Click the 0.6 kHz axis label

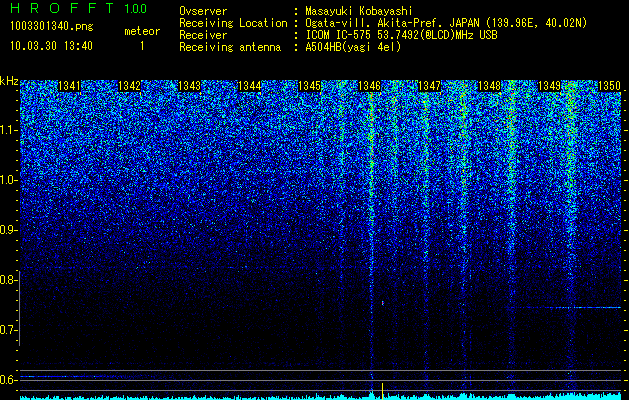pyautogui.click(x=8, y=380)
